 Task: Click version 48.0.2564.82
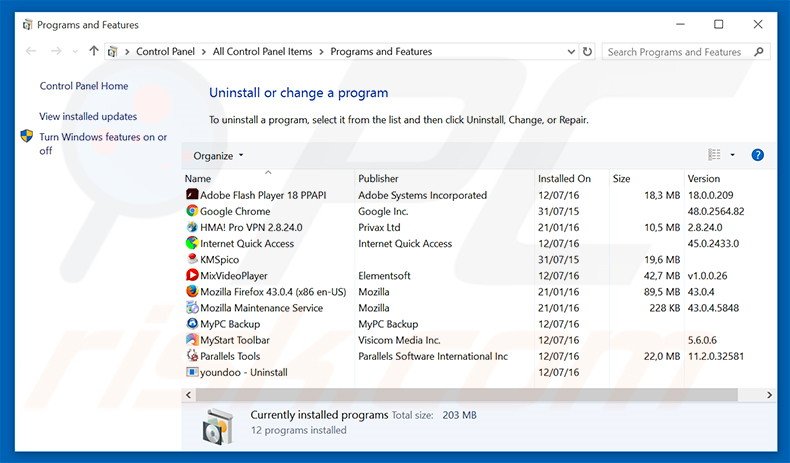click(716, 211)
